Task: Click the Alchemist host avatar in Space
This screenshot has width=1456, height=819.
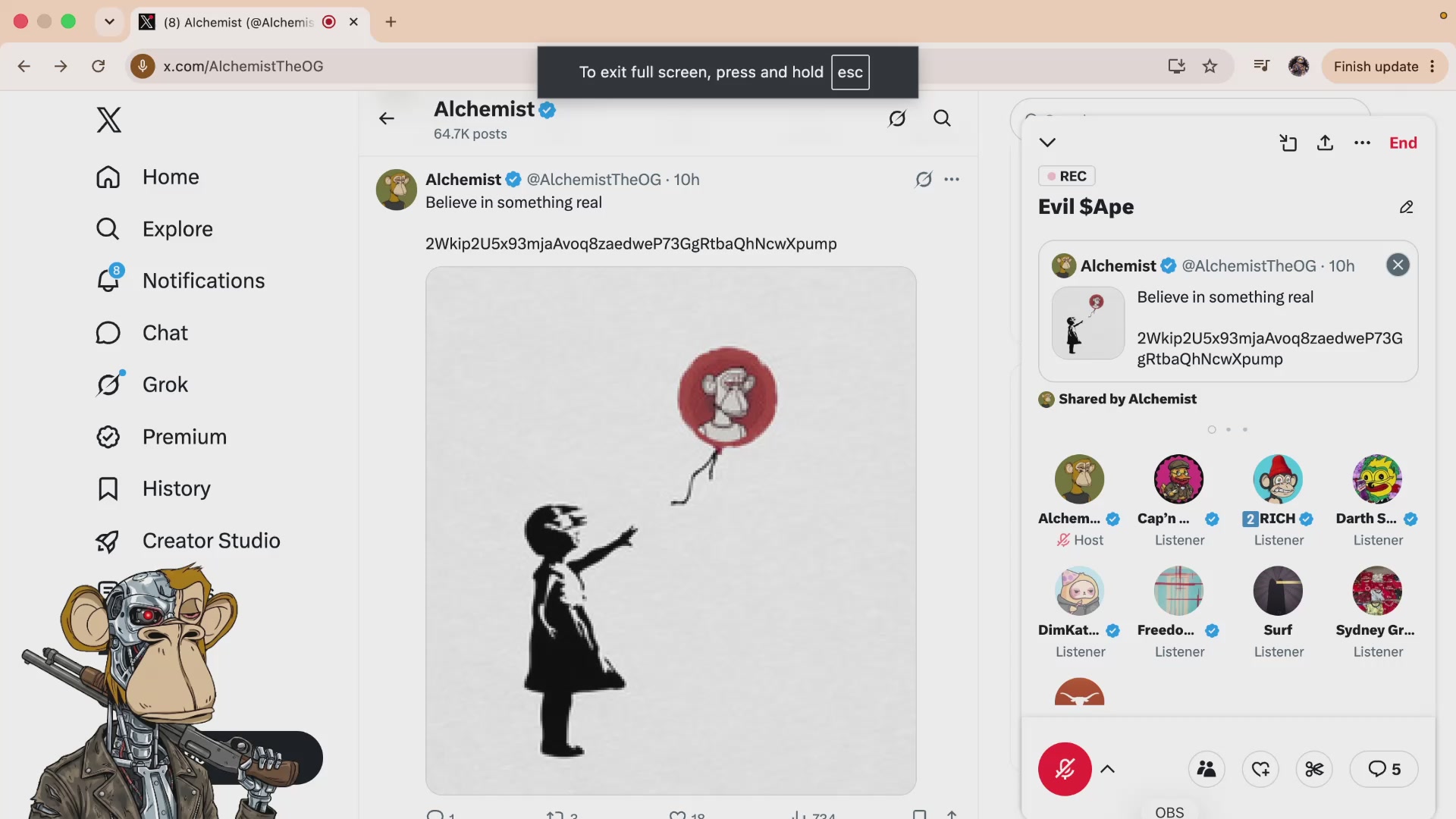Action: pos(1079,479)
